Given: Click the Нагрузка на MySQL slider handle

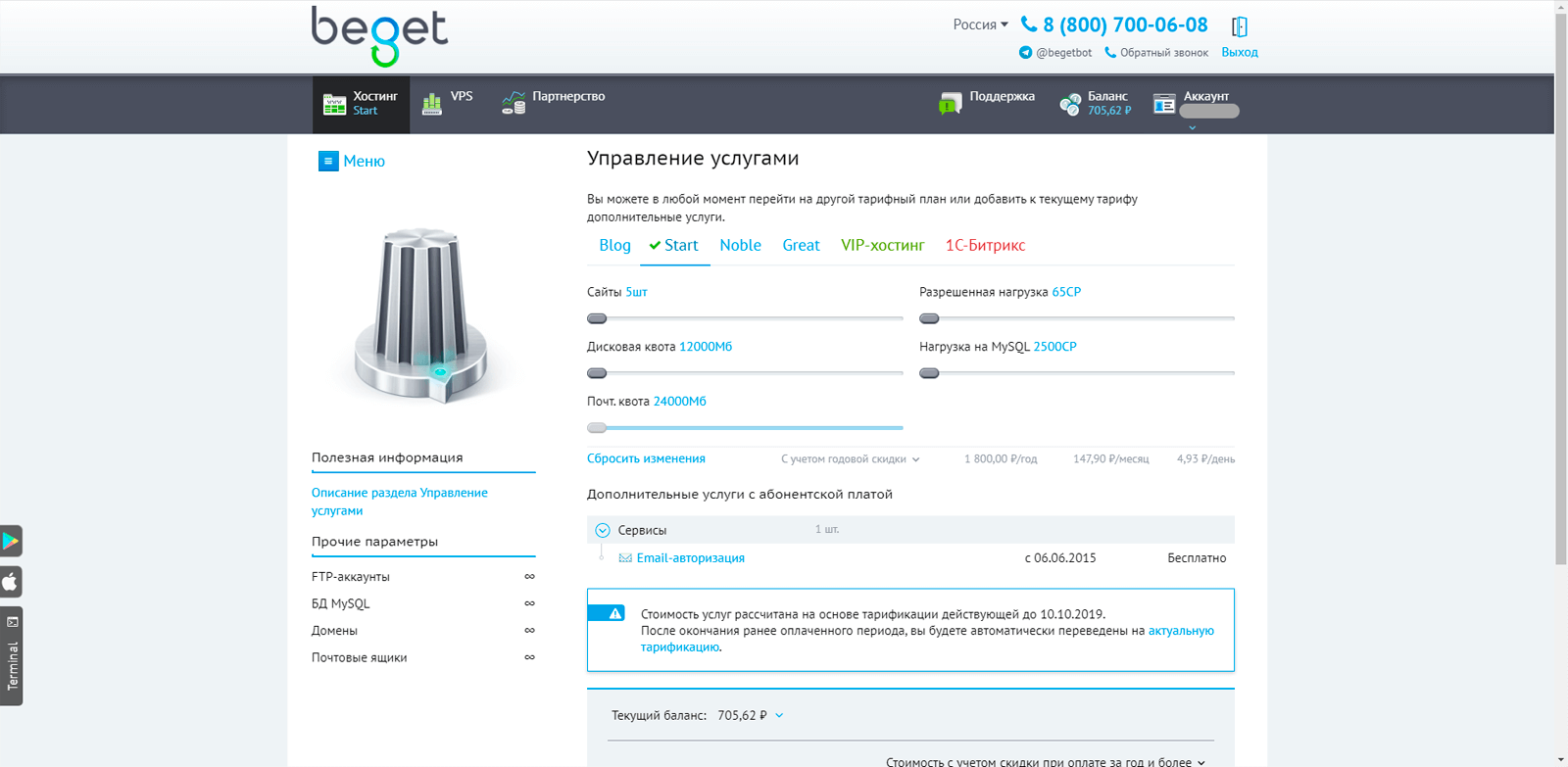Looking at the screenshot, I should click(x=929, y=373).
